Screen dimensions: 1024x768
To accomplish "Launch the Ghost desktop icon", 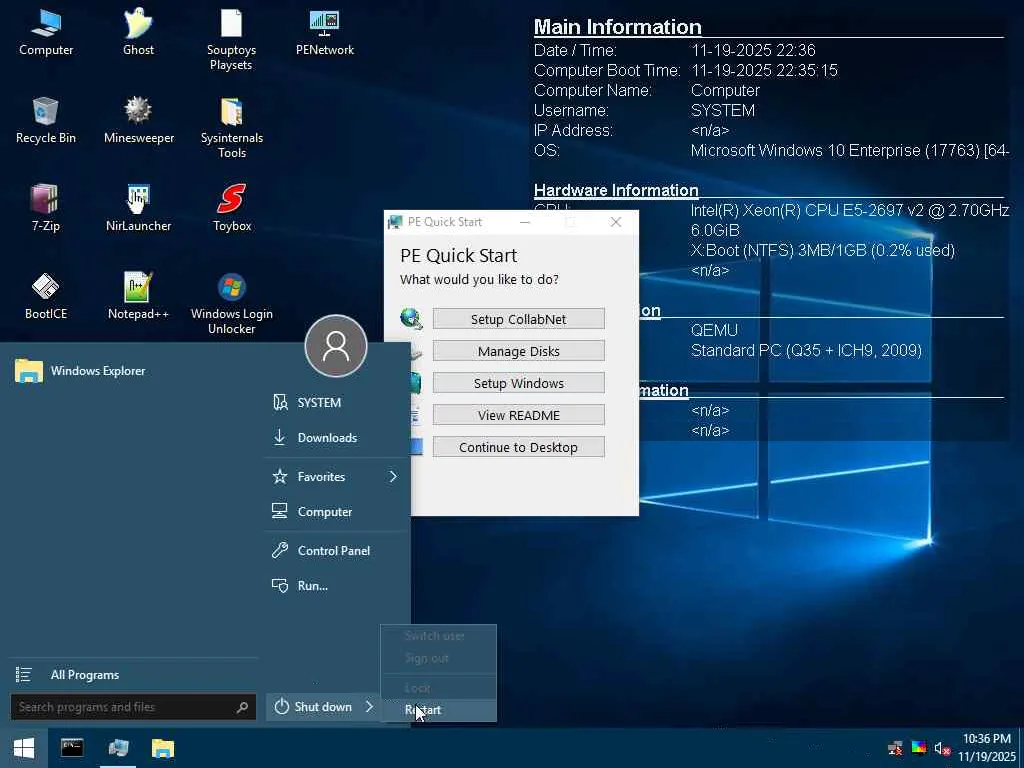I will [138, 33].
